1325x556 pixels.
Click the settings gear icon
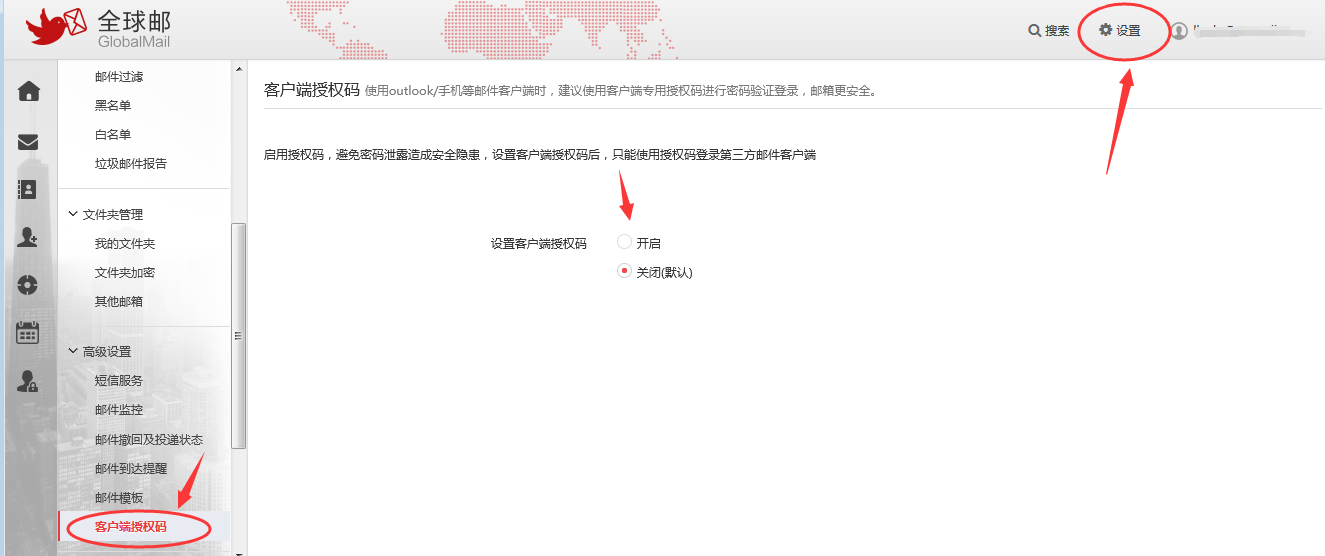(x=1105, y=30)
